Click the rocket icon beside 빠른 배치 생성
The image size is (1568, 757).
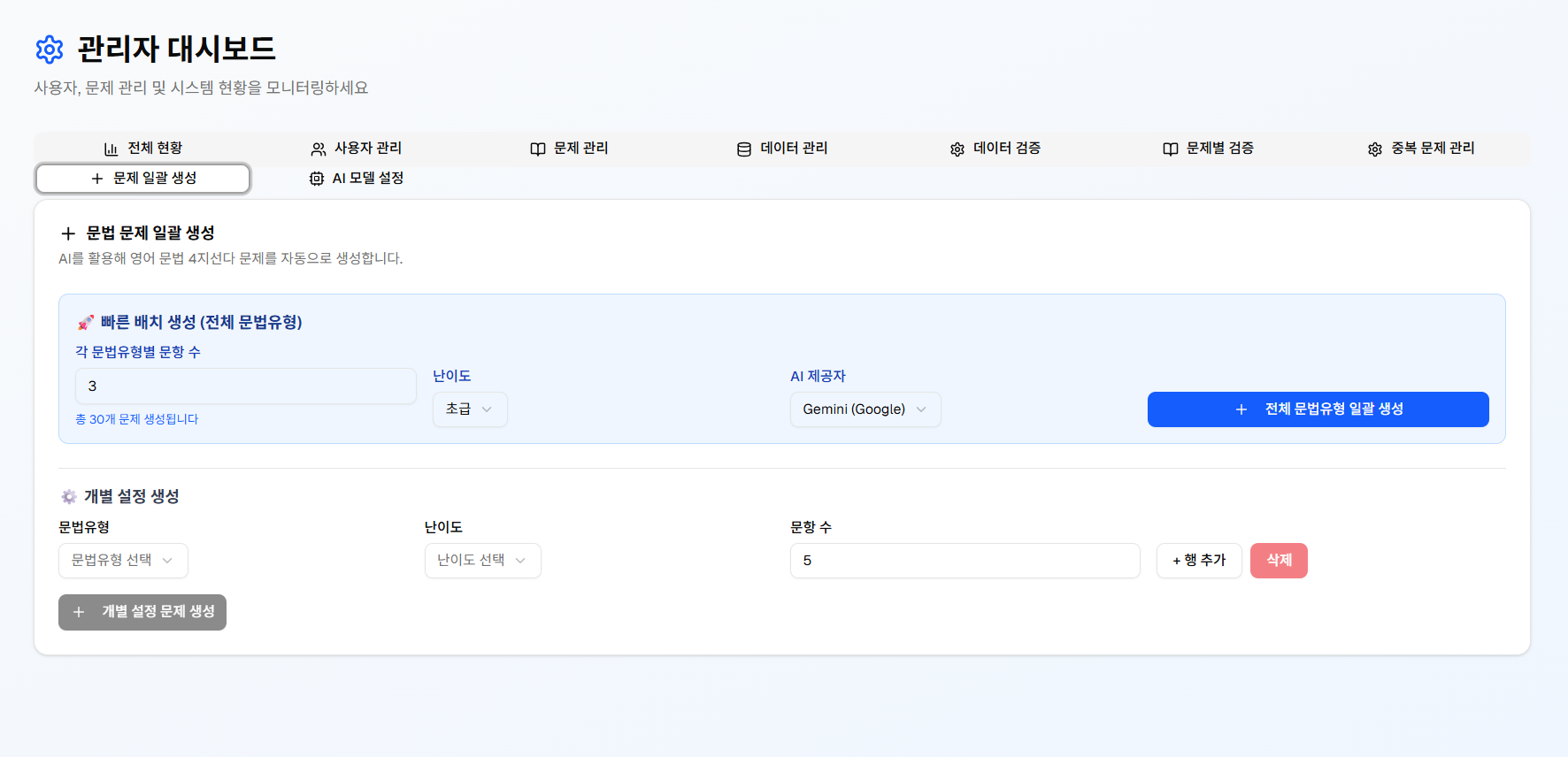[x=85, y=322]
